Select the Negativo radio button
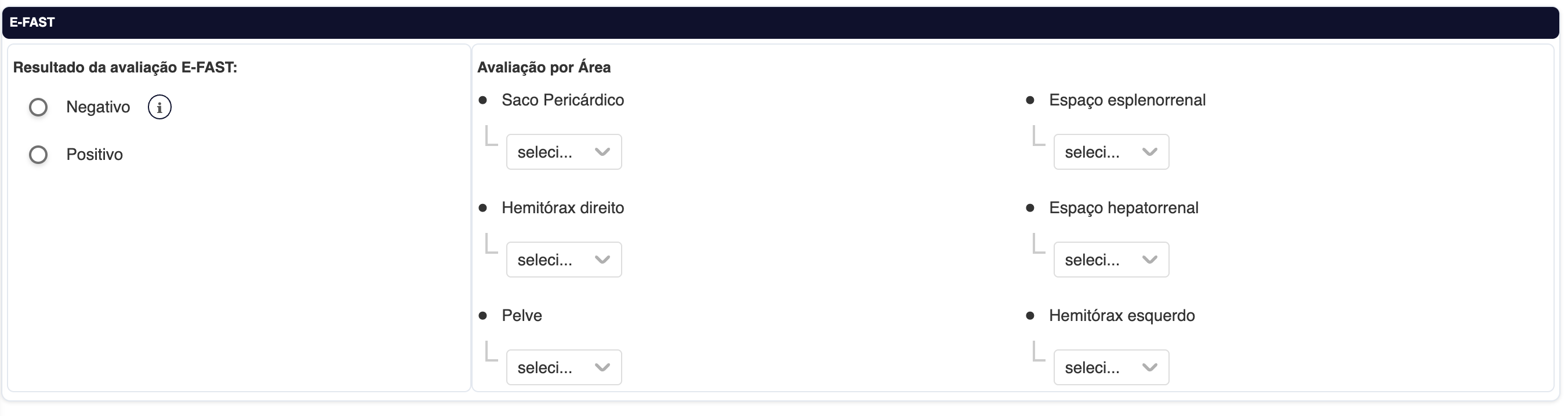 38,108
